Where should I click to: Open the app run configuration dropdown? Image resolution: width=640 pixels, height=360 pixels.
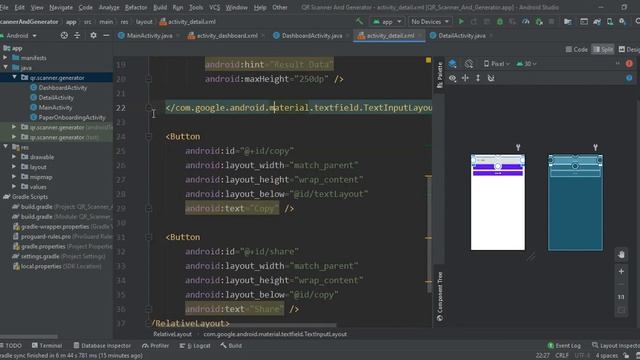(387, 22)
